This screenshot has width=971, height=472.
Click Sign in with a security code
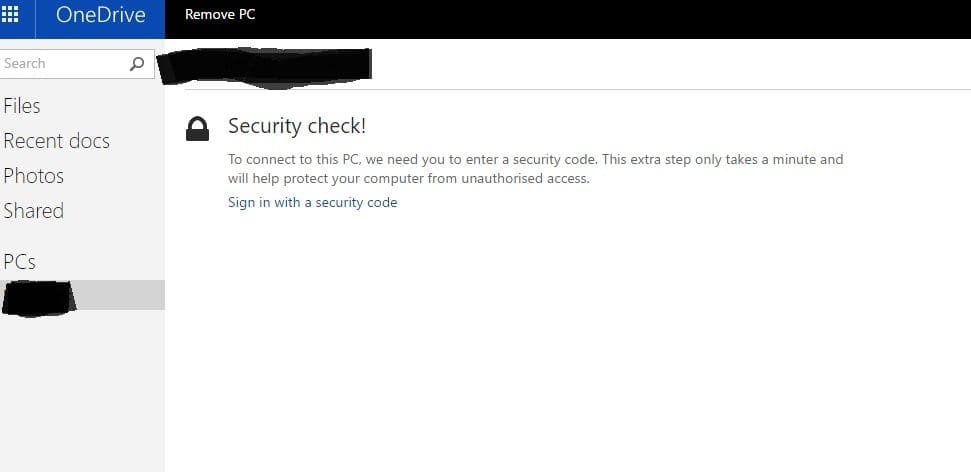312,203
